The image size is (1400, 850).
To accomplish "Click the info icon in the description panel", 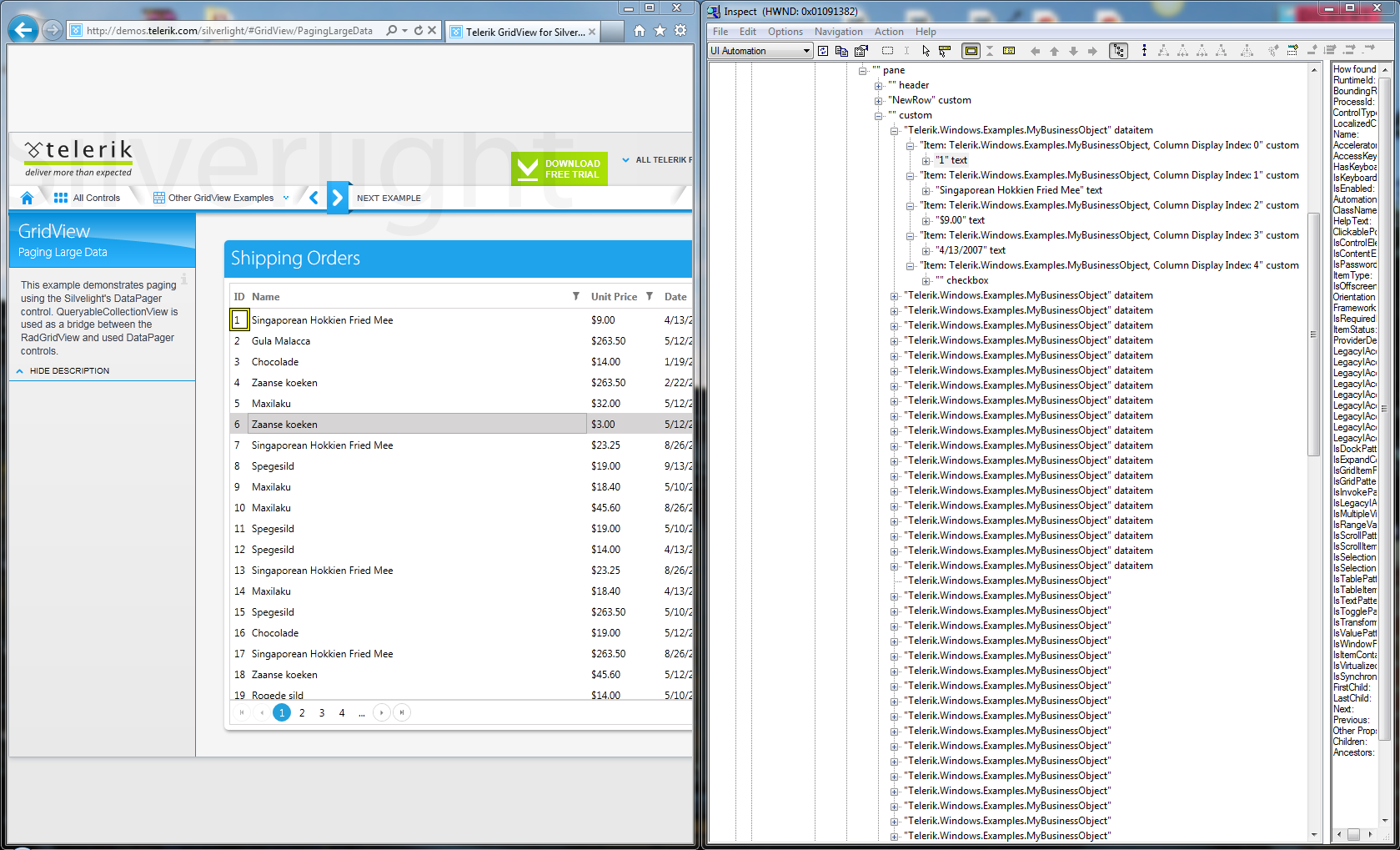I will 184,279.
